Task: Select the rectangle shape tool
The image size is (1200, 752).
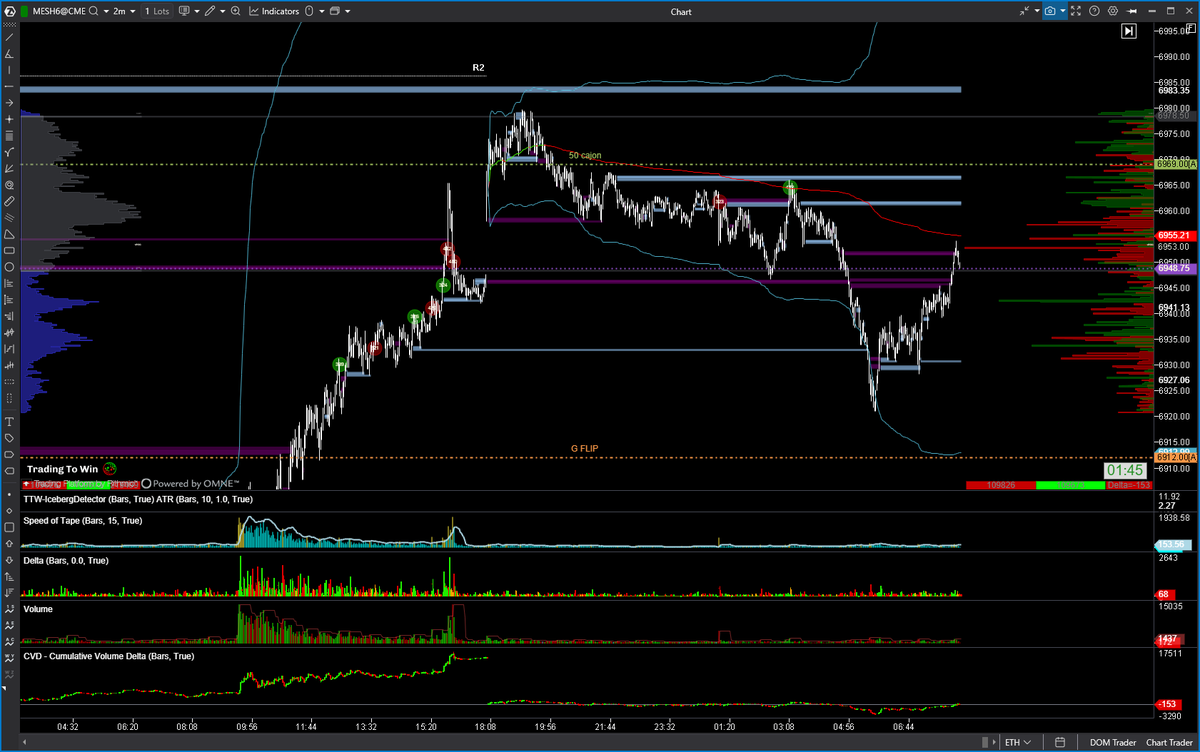Action: (9, 250)
